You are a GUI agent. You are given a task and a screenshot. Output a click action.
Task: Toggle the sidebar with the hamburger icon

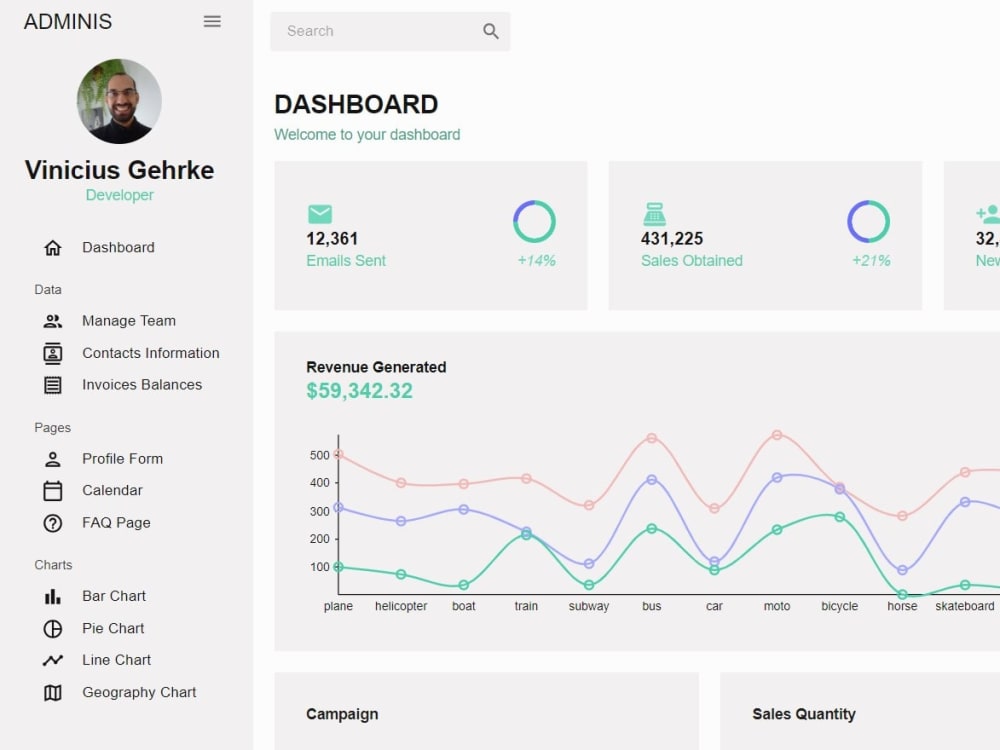211,21
